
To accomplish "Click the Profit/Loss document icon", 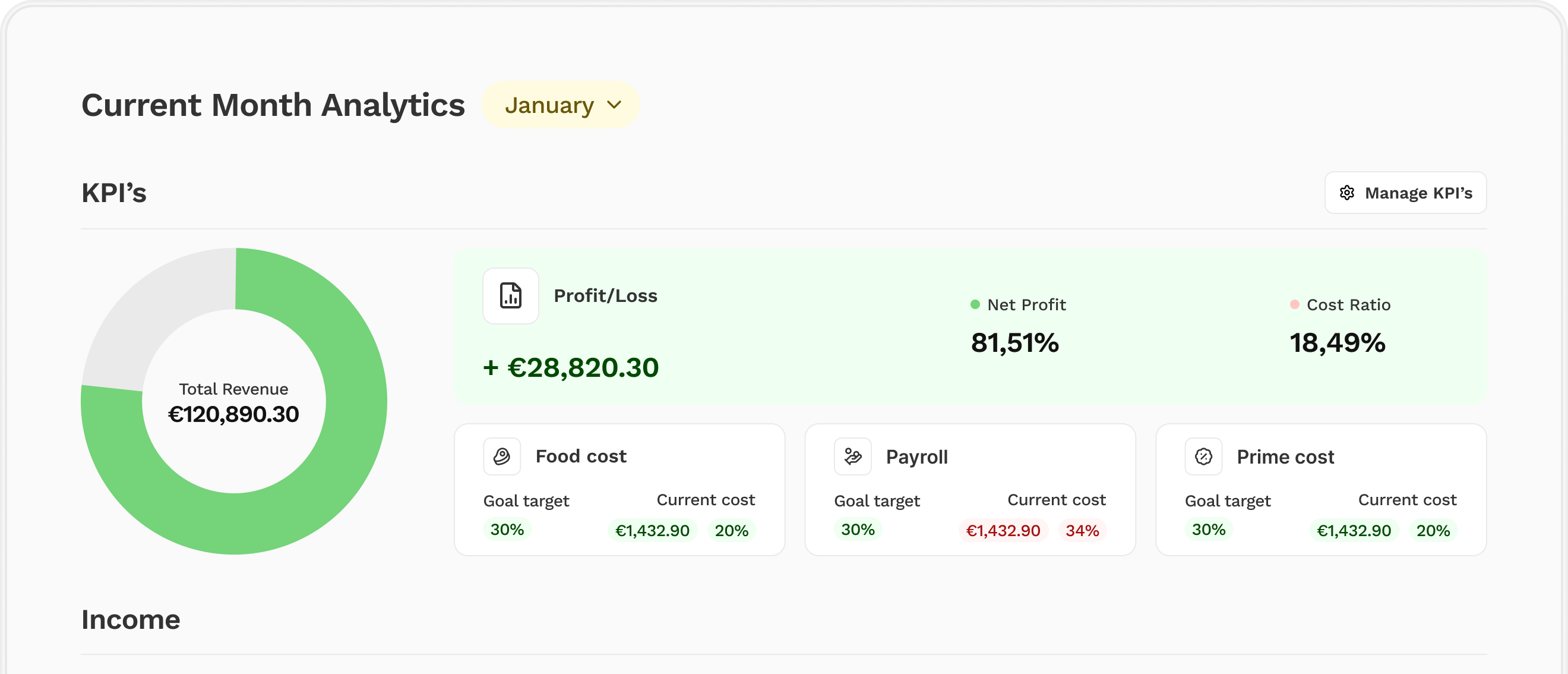I will click(x=511, y=296).
